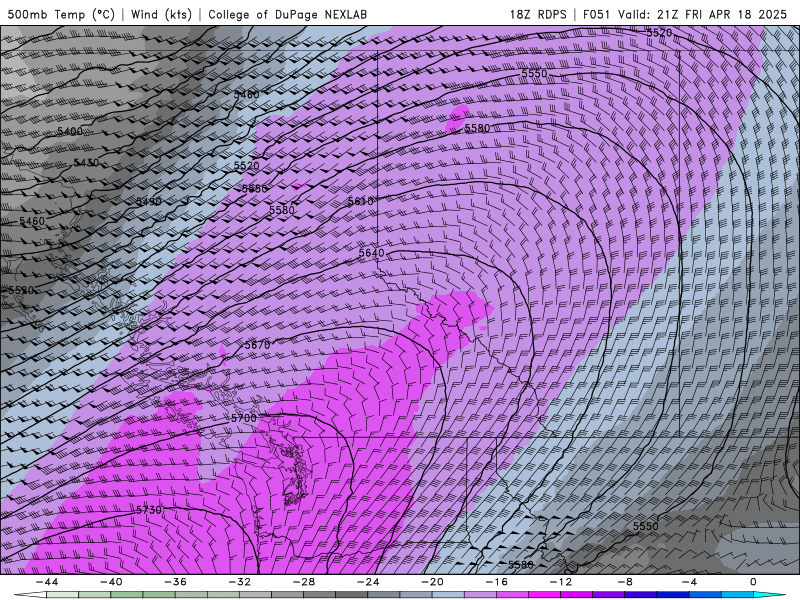
Task: Click the '18Z RDPS' model run label
Action: [x=538, y=14]
